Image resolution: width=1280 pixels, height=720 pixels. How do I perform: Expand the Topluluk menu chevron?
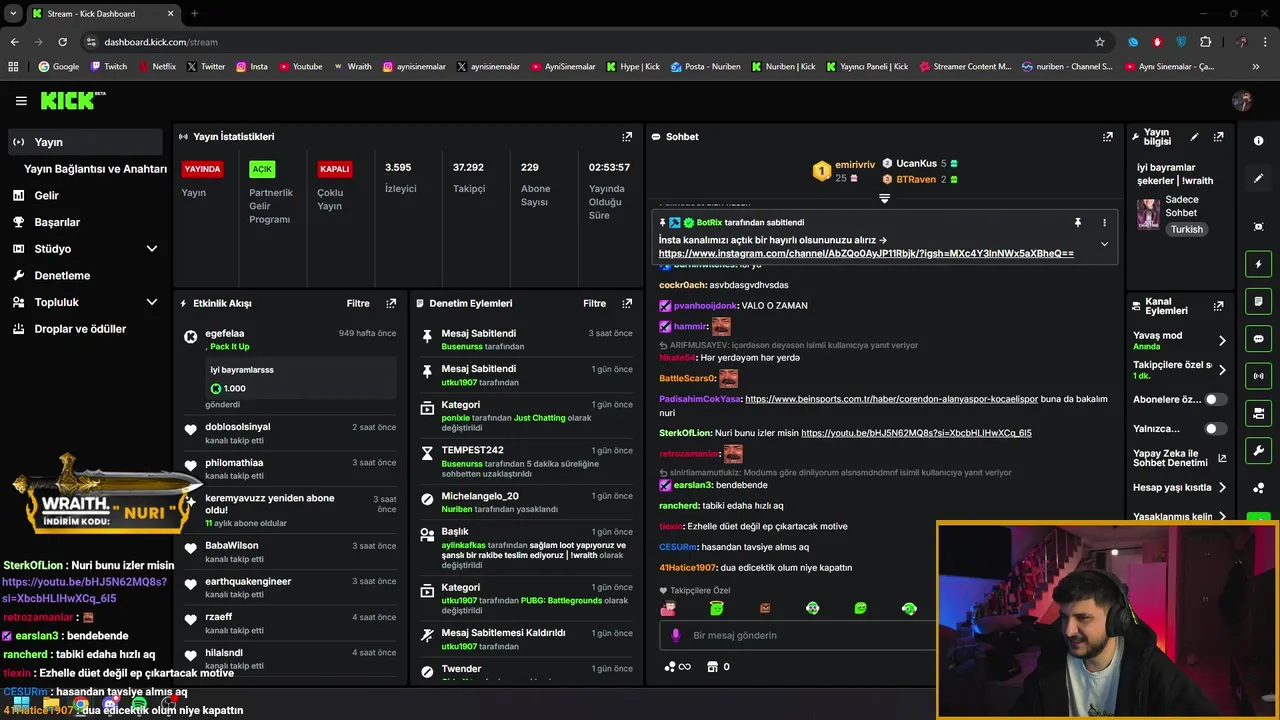[x=152, y=302]
